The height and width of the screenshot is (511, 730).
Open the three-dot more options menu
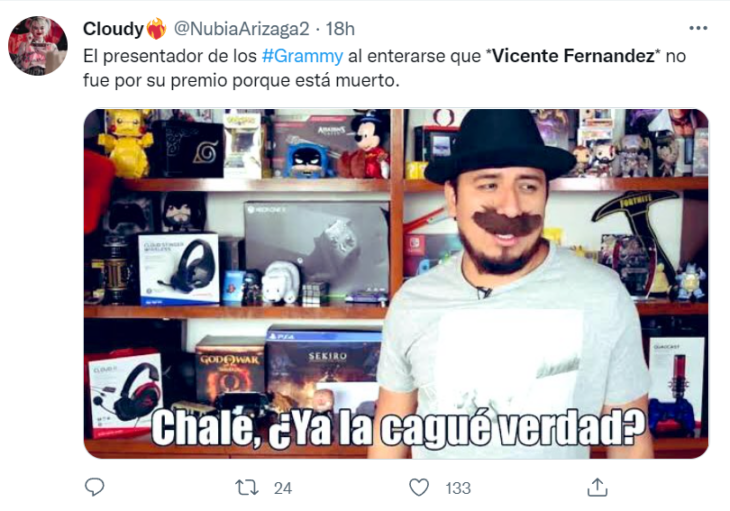[x=698, y=28]
